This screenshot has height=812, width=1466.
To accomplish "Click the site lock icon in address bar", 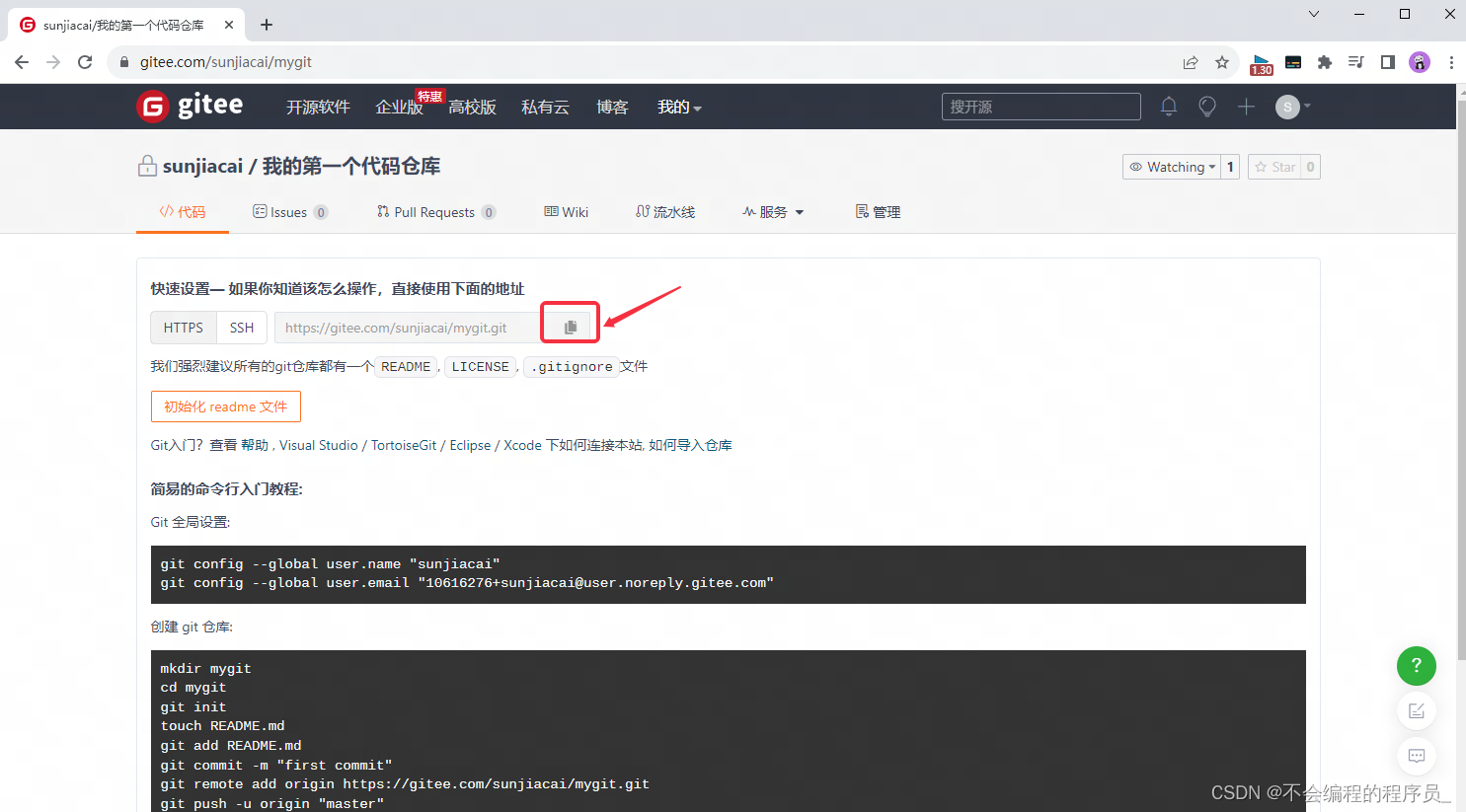I will coord(123,62).
